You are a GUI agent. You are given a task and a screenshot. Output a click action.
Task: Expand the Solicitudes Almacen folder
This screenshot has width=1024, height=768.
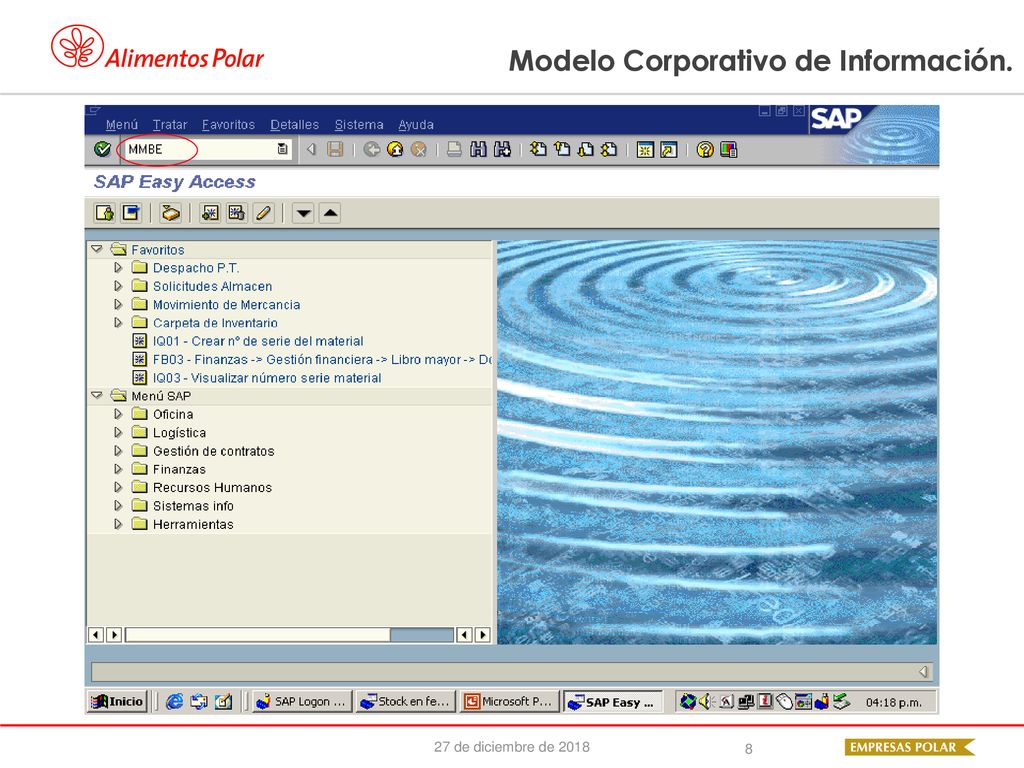pos(118,285)
